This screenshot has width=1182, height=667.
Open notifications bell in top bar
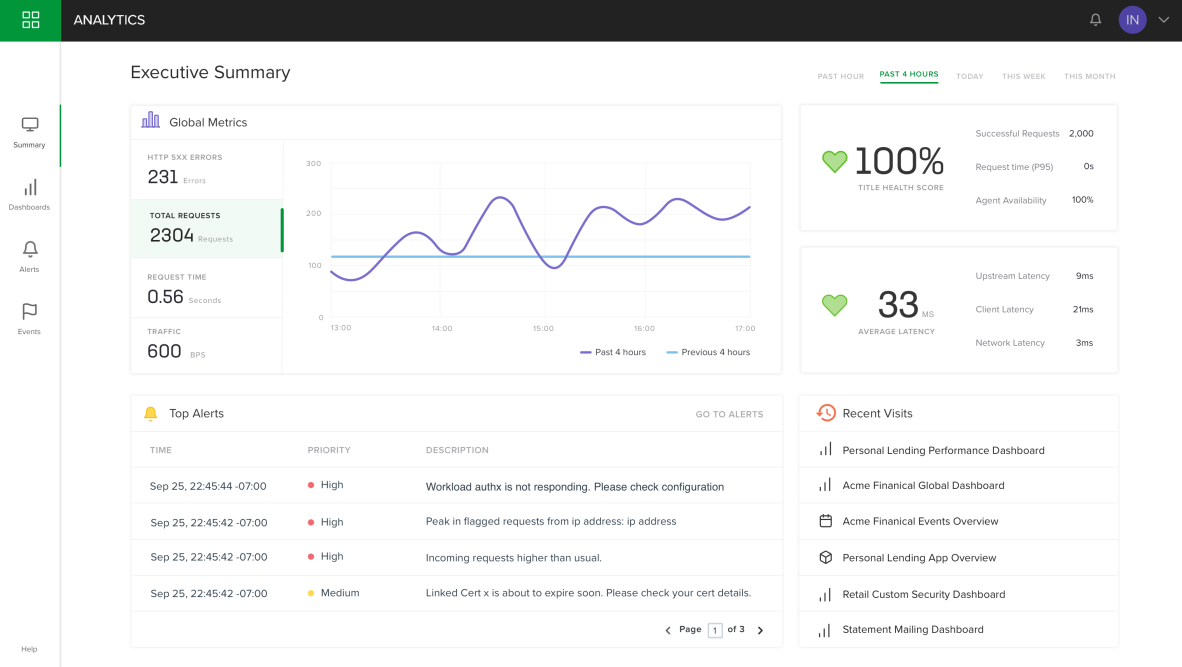[1095, 20]
